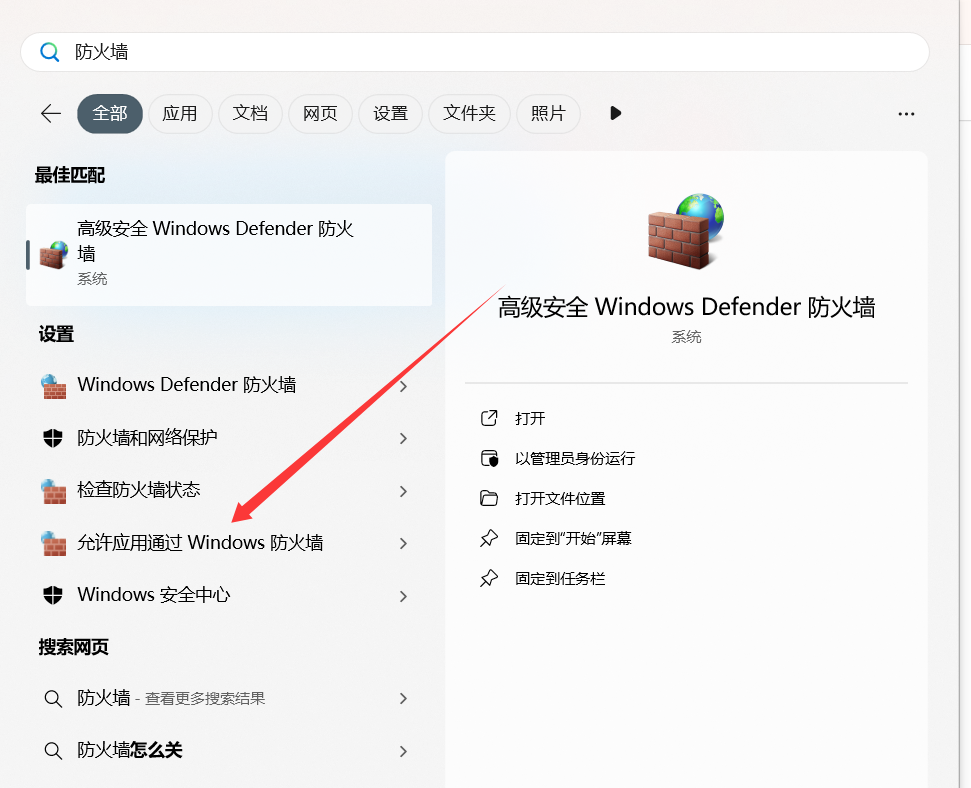Click the games/more filter arrow after 照片 tab
This screenshot has height=788, width=971.
615,113
